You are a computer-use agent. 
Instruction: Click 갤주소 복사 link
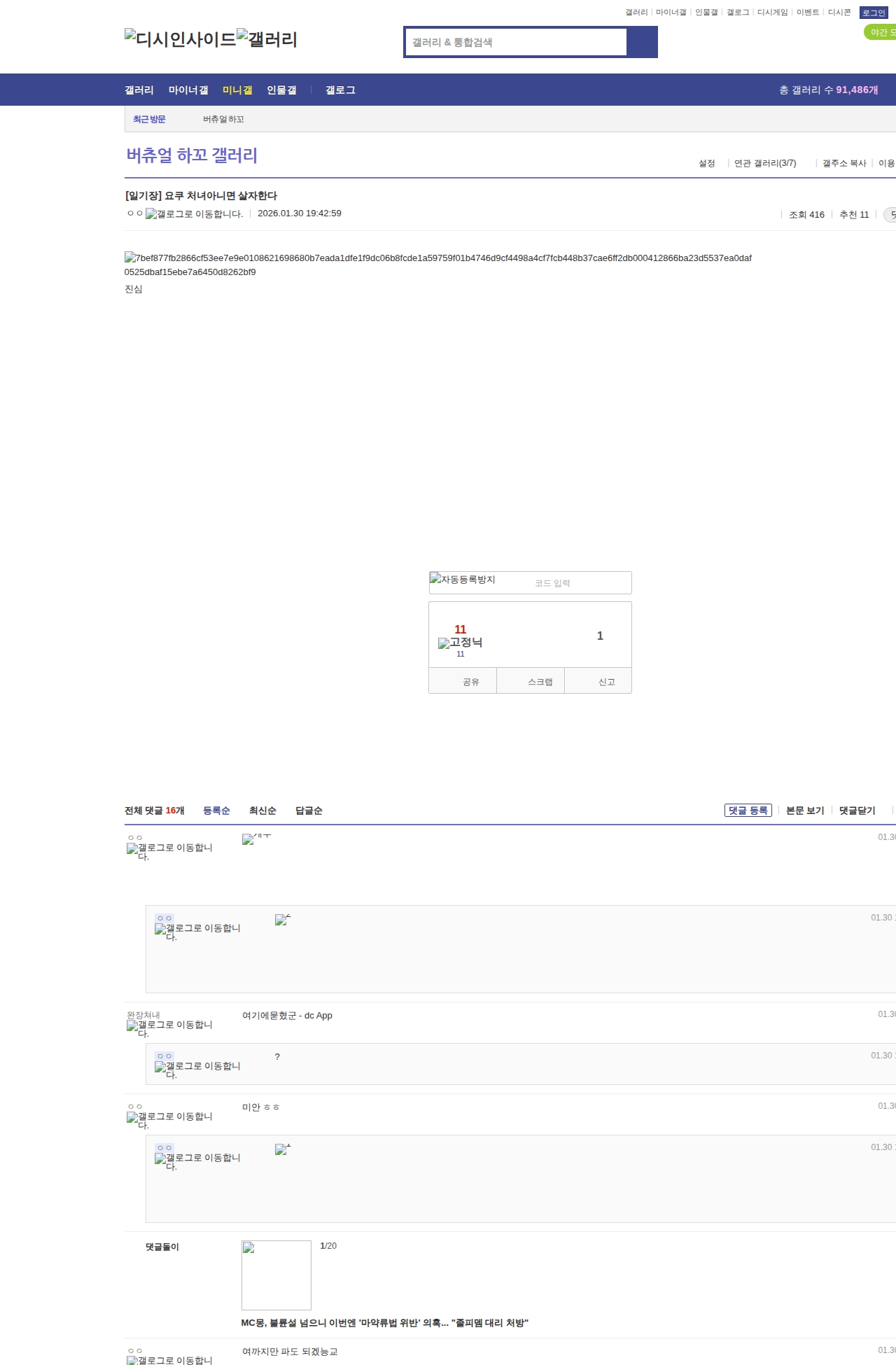(x=844, y=163)
